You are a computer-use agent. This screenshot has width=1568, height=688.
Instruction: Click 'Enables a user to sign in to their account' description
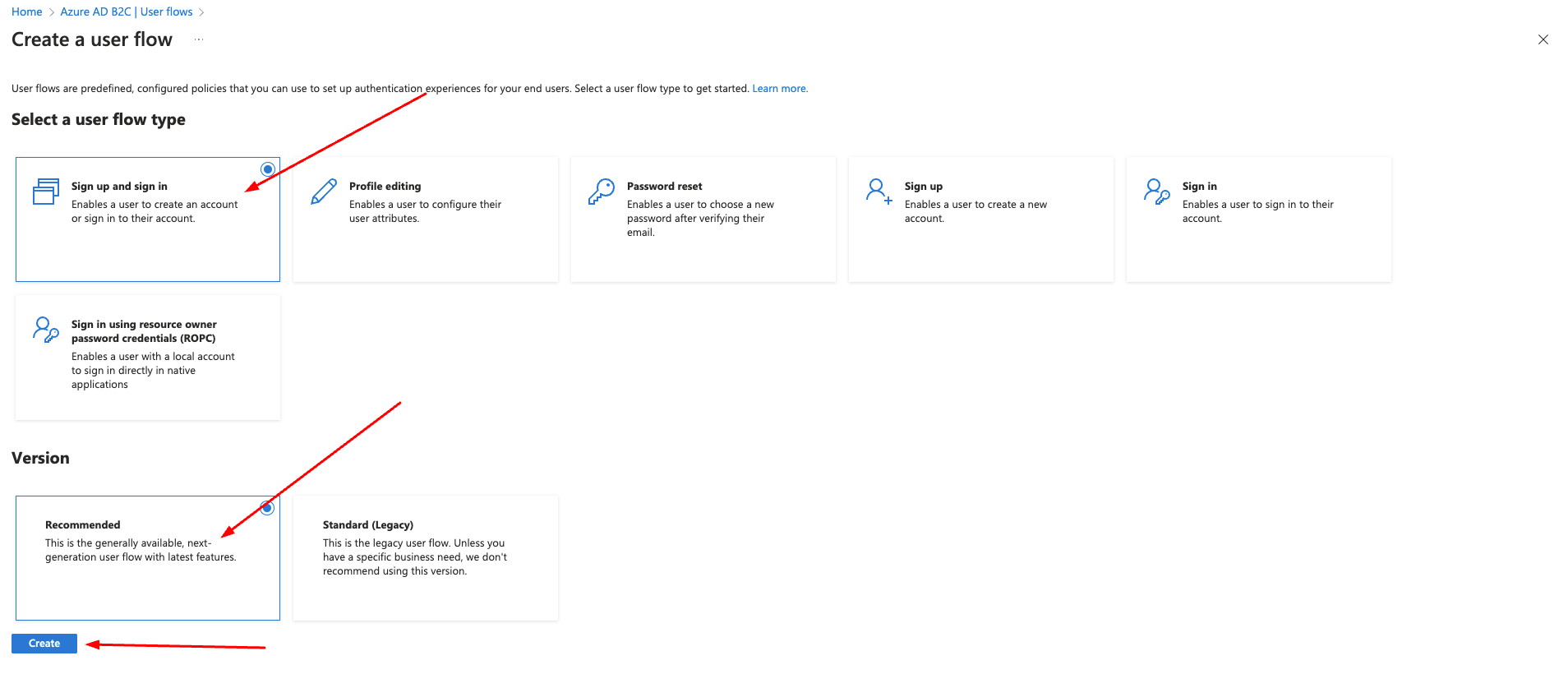pos(1258,211)
